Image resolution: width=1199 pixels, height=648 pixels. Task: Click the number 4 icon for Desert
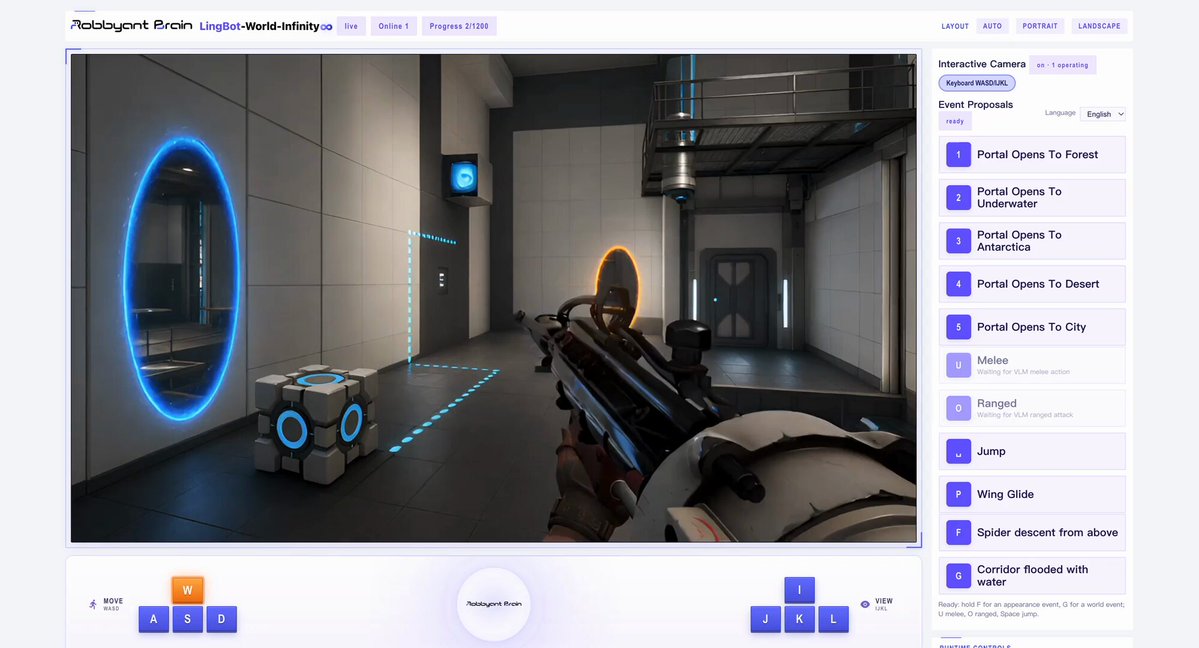point(958,284)
